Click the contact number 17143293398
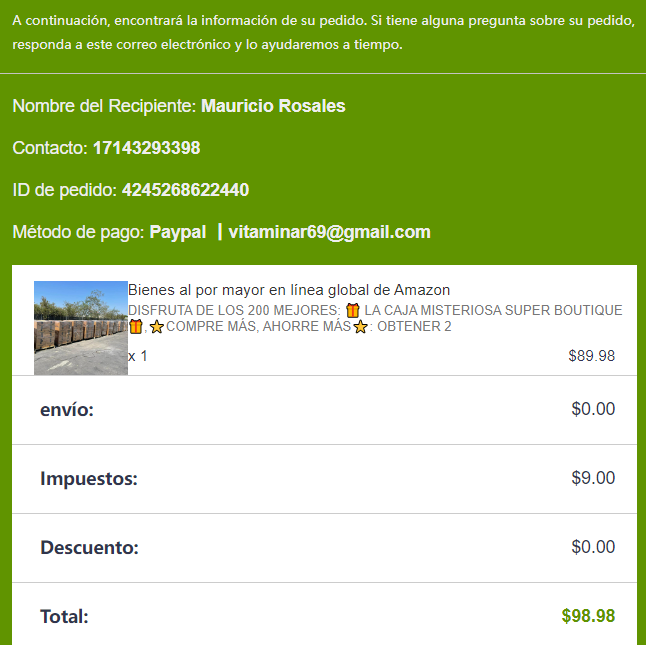Screen dimensions: 646x645 pyautogui.click(x=147, y=148)
